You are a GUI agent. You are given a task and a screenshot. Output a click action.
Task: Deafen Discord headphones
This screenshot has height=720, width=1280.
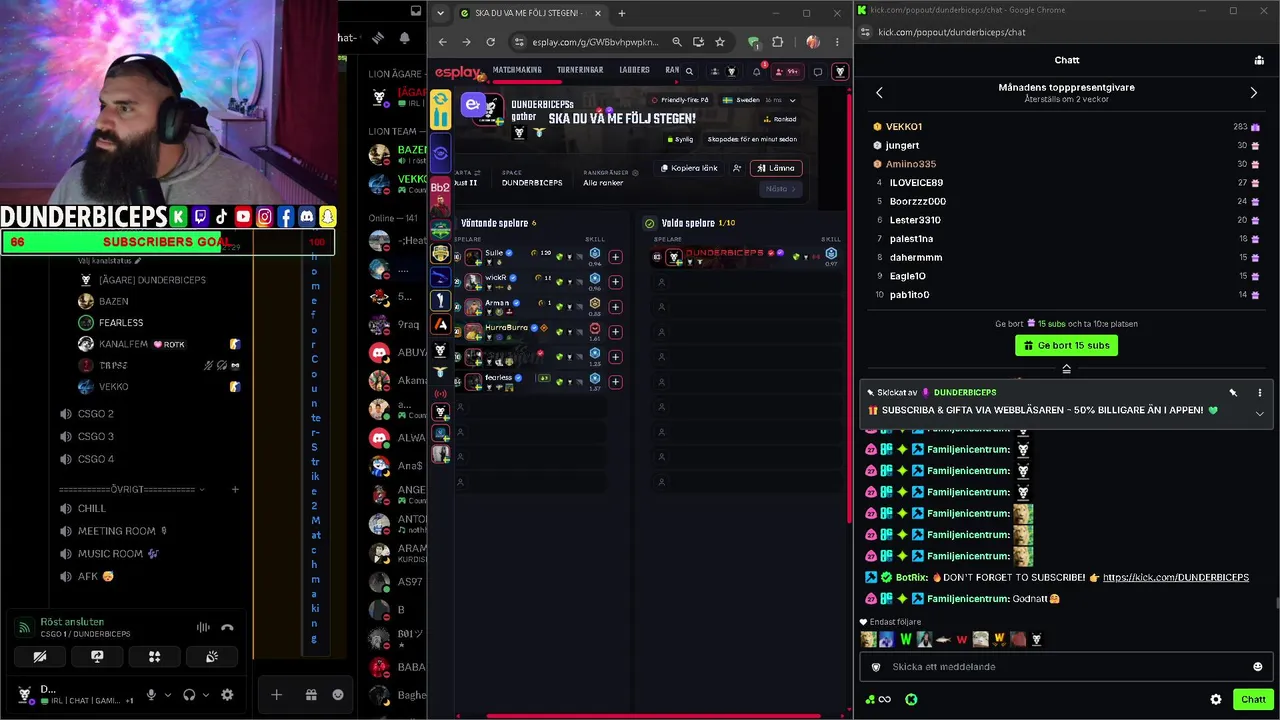point(189,695)
